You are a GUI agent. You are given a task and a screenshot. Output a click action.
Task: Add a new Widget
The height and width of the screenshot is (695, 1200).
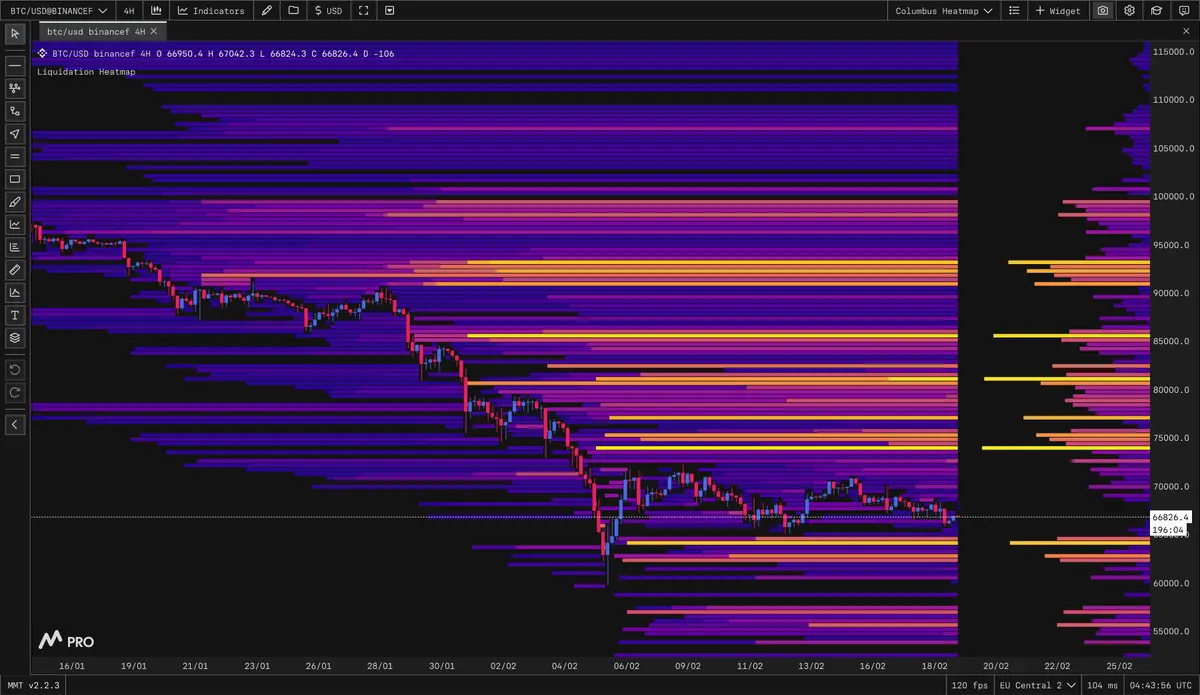point(1058,10)
